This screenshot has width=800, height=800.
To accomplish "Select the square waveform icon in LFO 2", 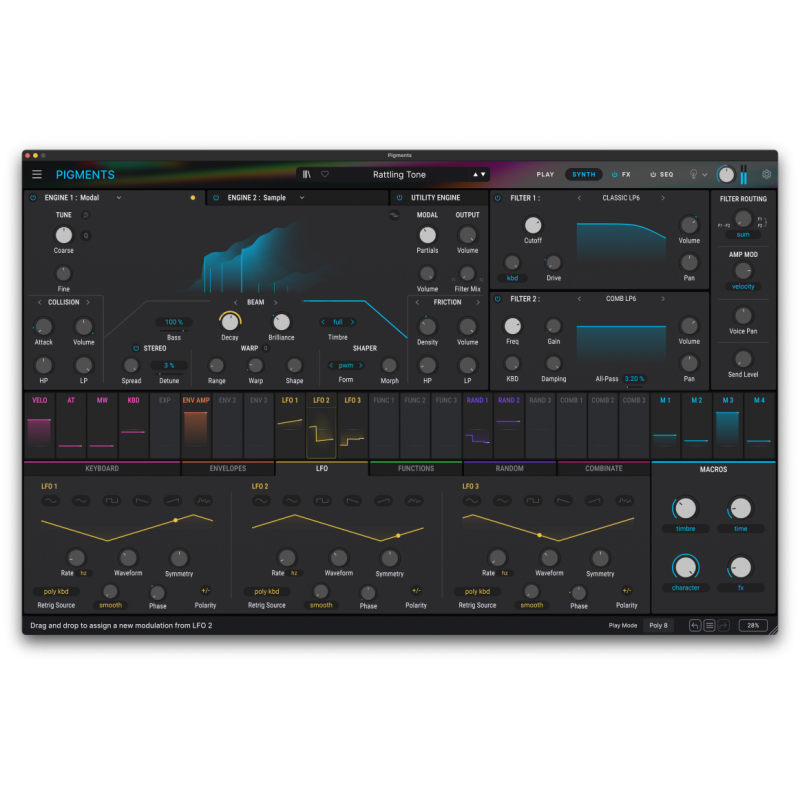I will 320,499.
